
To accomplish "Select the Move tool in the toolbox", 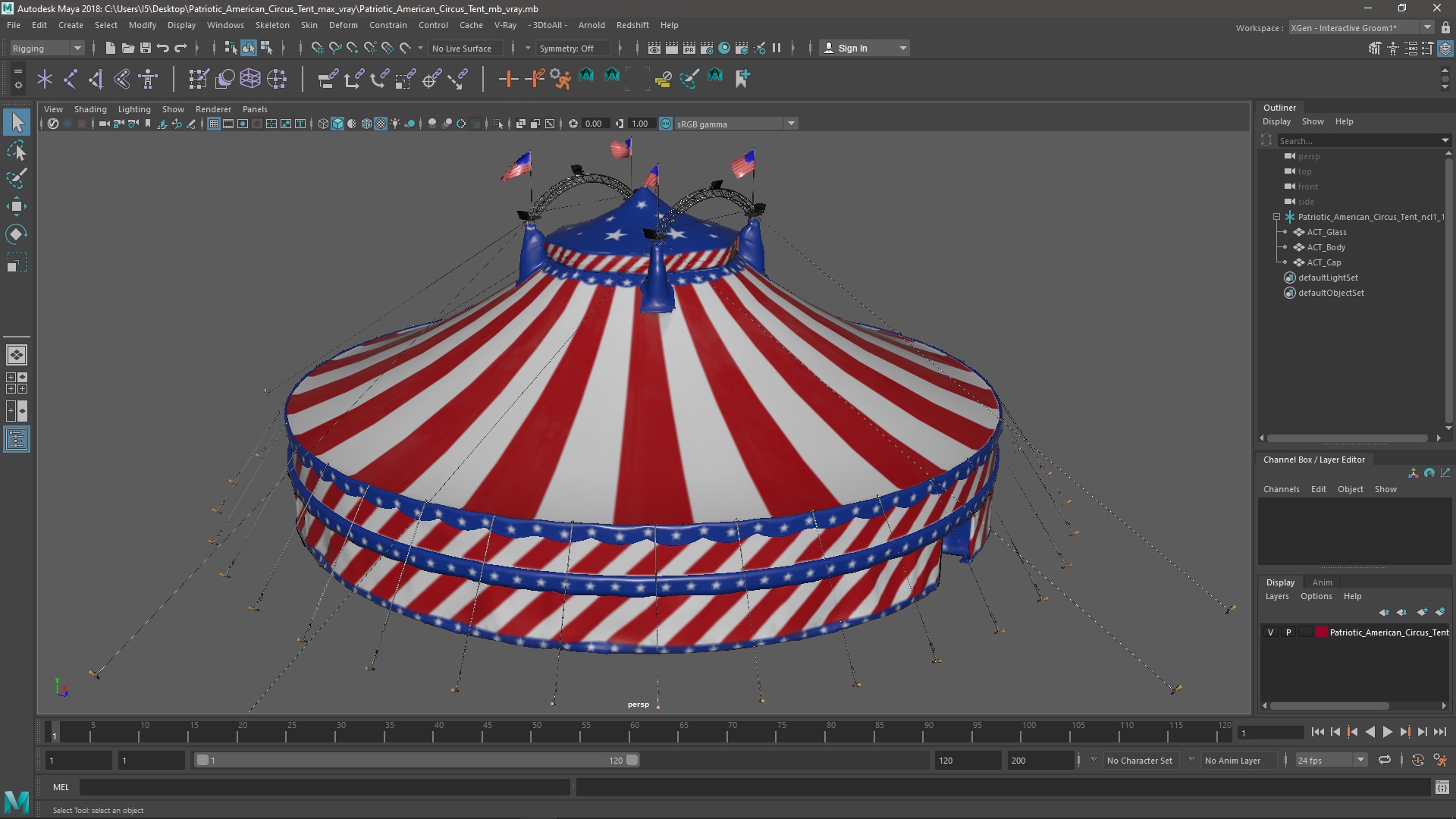I will click(x=17, y=206).
